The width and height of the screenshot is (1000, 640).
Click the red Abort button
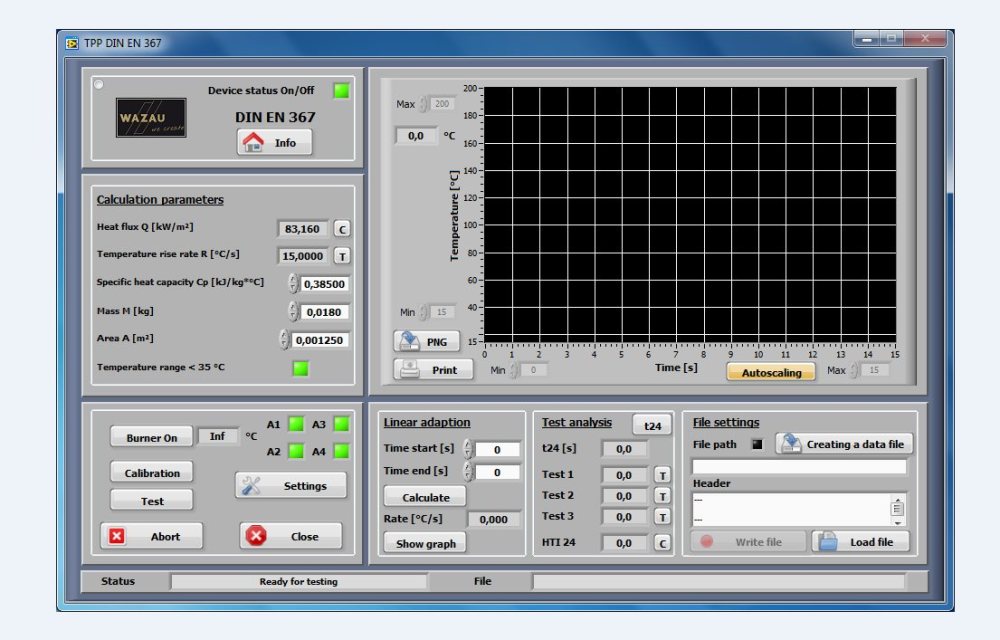151,536
